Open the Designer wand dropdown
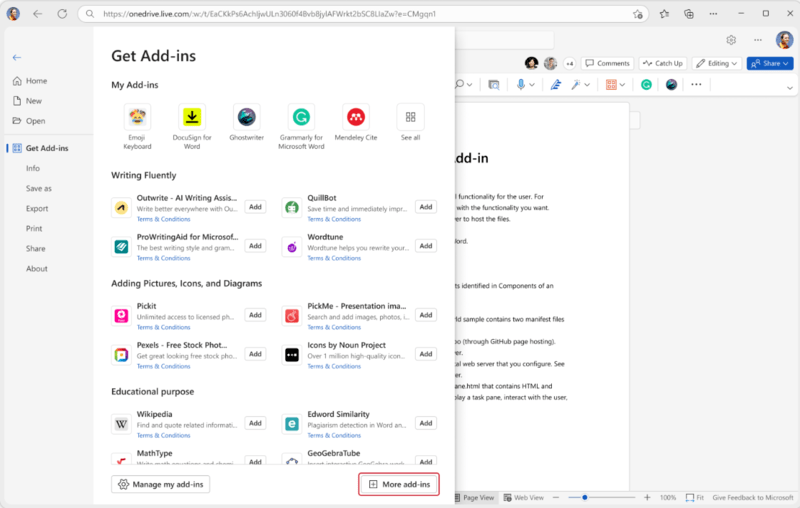 click(587, 85)
